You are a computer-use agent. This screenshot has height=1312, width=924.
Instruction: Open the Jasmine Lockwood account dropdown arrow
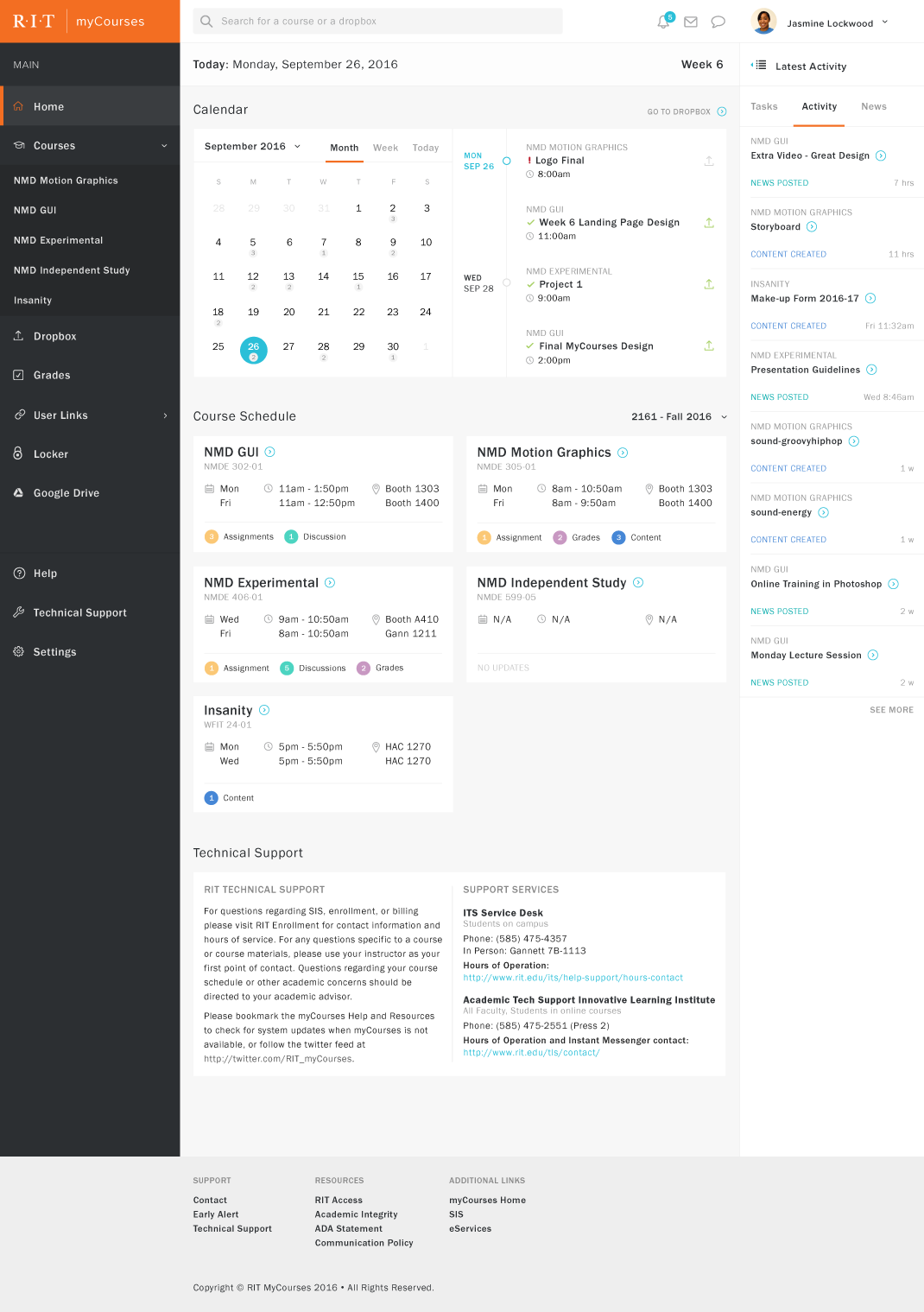coord(884,22)
